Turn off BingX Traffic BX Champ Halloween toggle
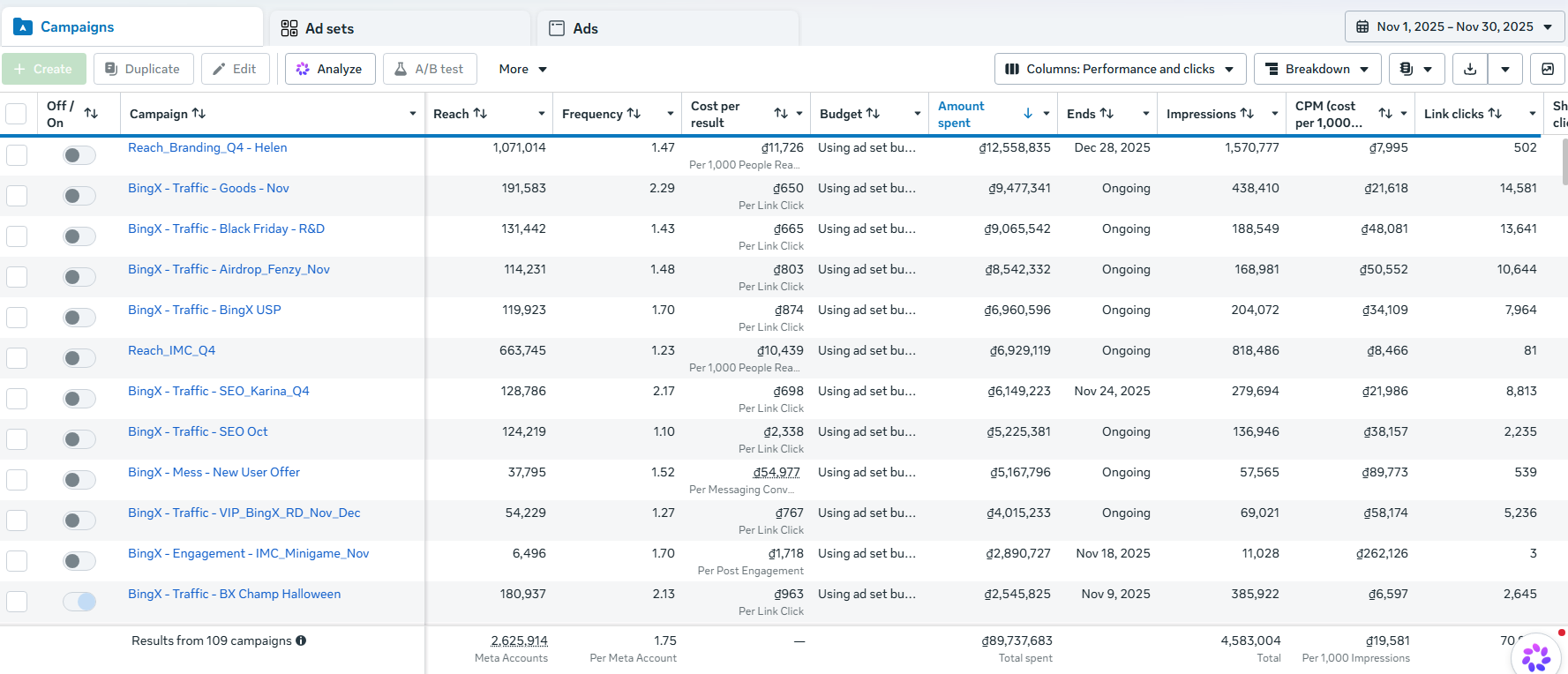This screenshot has width=1568, height=674. [79, 602]
